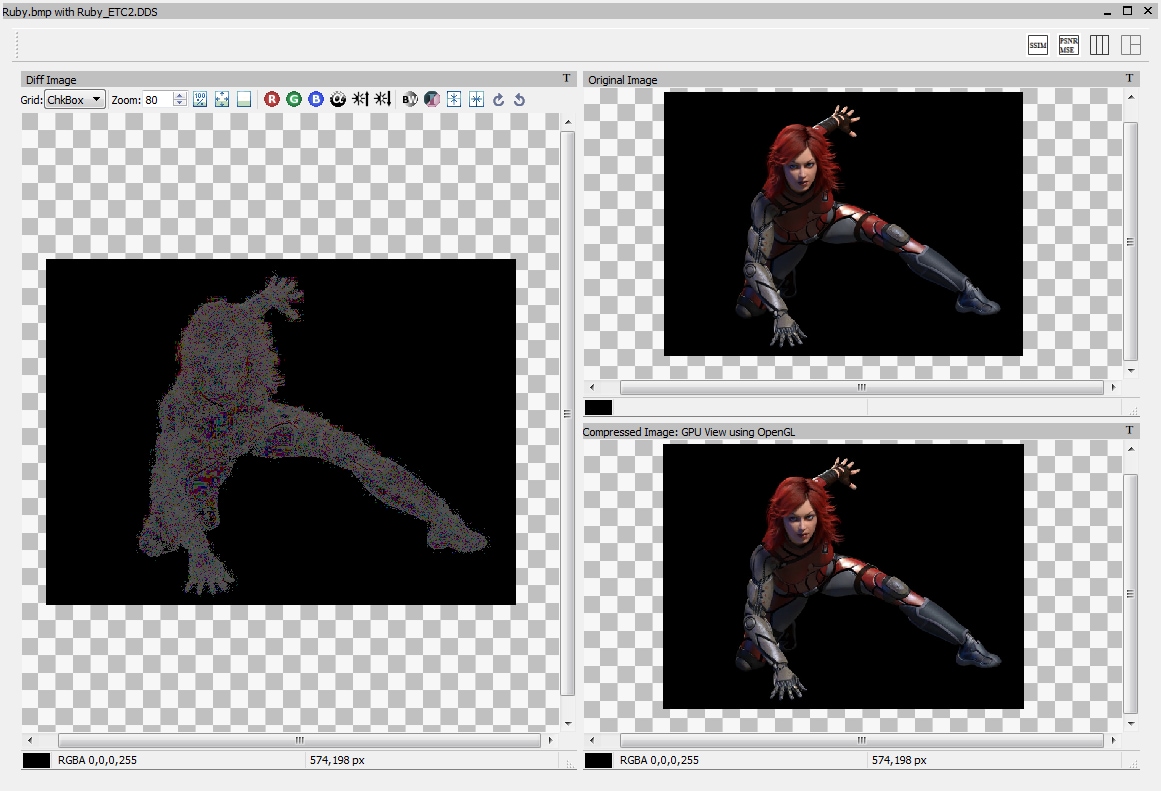Click the black color swatch under Diff Image
Screen dimensions: 1161x791
[36, 761]
